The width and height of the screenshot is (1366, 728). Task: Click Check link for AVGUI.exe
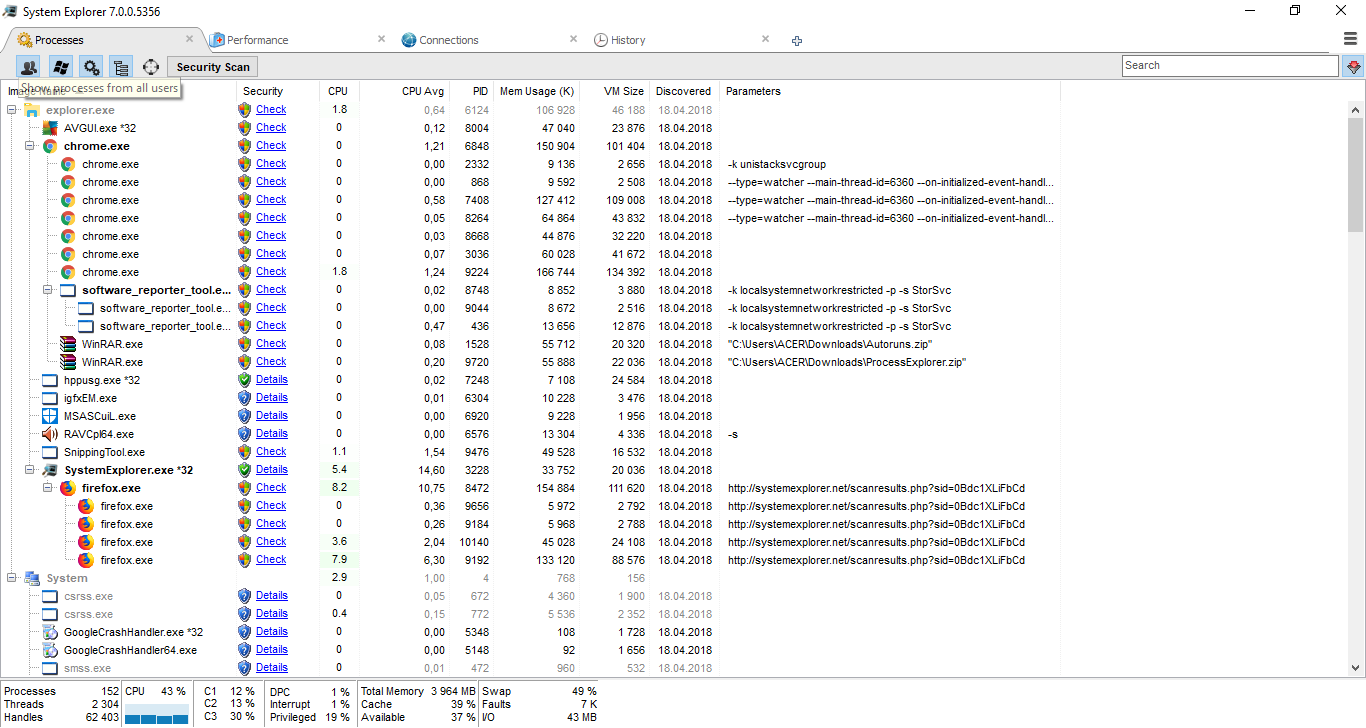271,128
